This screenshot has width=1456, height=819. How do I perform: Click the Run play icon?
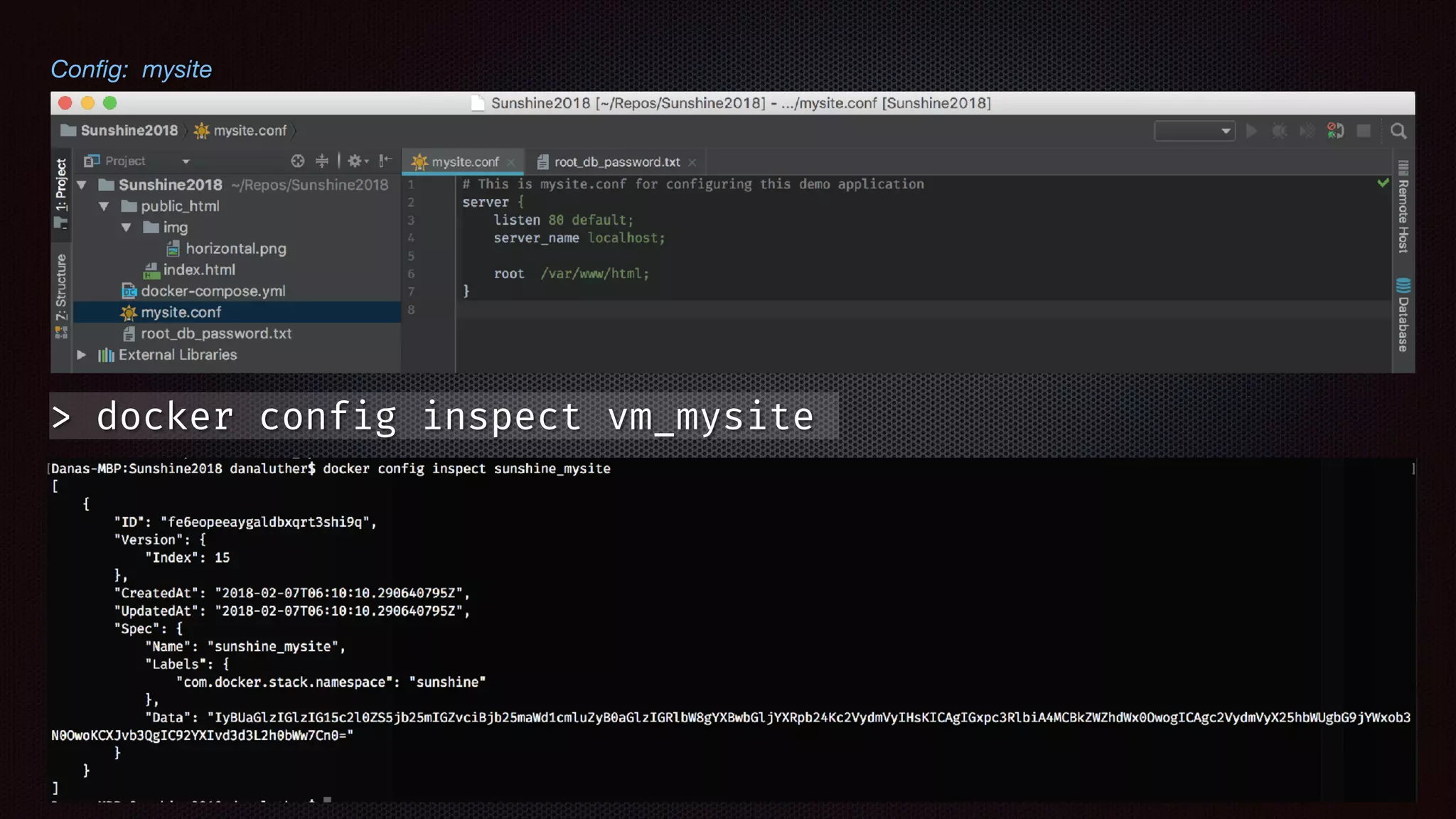(x=1251, y=131)
